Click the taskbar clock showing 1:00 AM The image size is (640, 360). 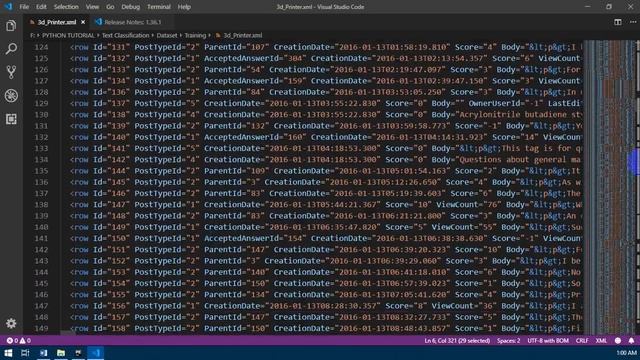click(626, 353)
